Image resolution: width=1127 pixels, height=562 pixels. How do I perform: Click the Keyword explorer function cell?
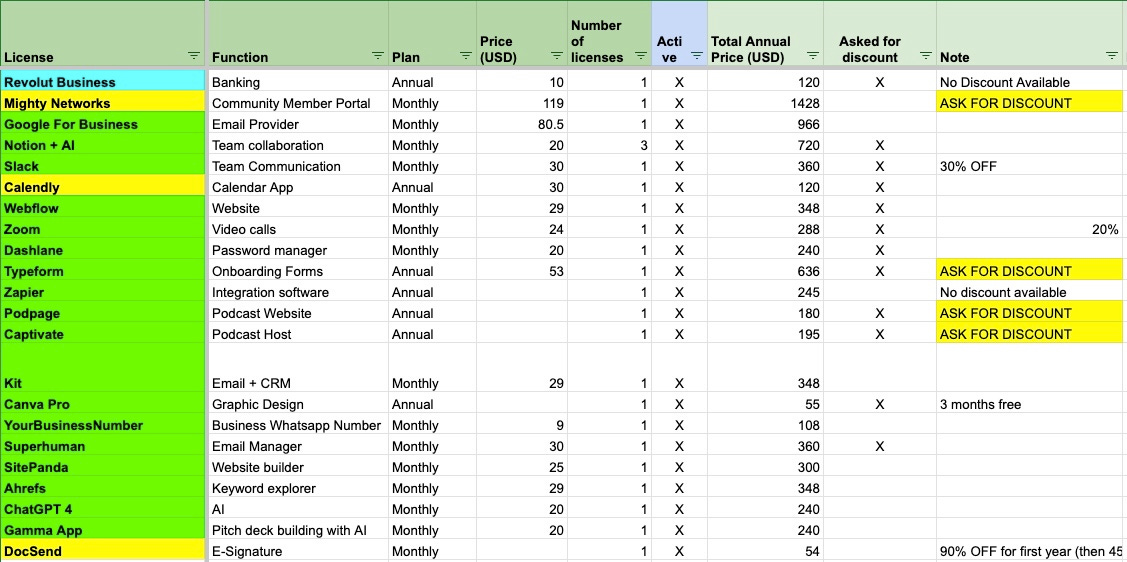[x=298, y=488]
